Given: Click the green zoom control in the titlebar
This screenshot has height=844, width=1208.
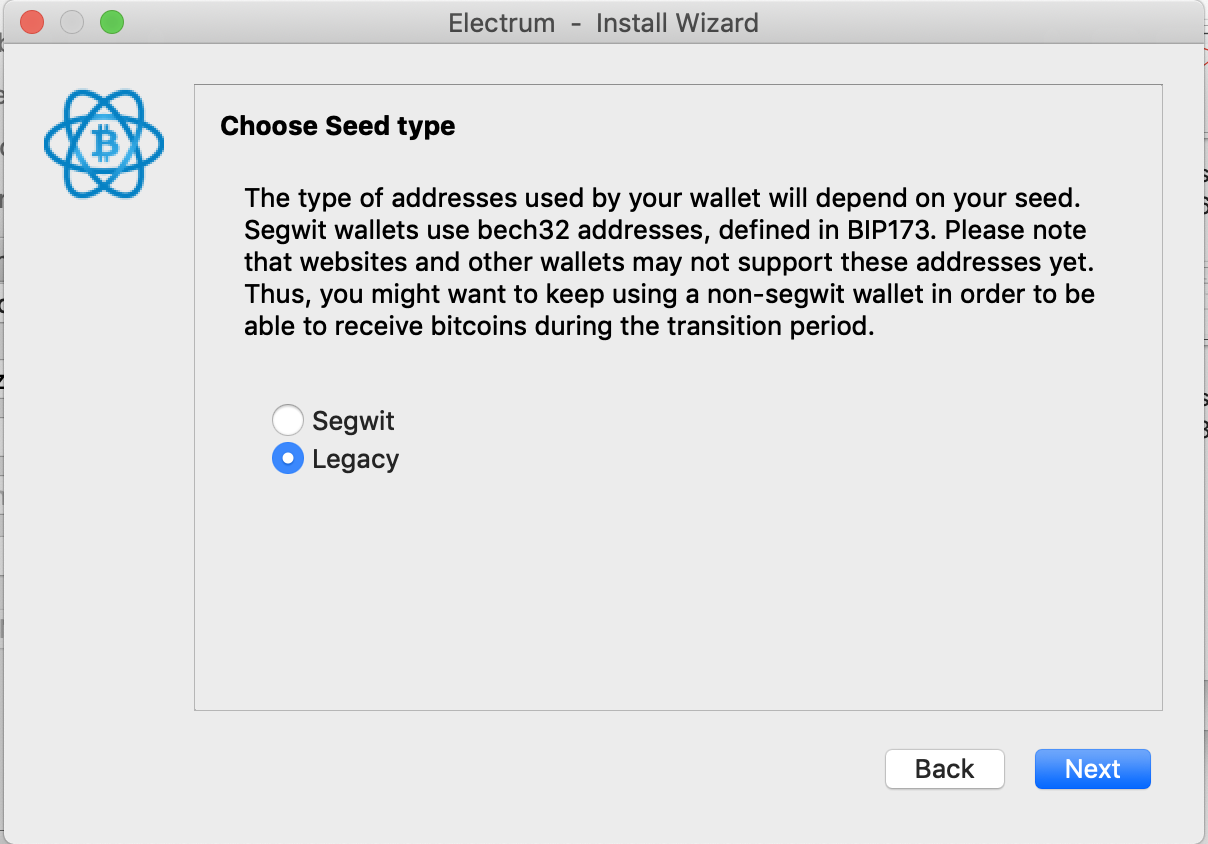Looking at the screenshot, I should click(x=111, y=22).
